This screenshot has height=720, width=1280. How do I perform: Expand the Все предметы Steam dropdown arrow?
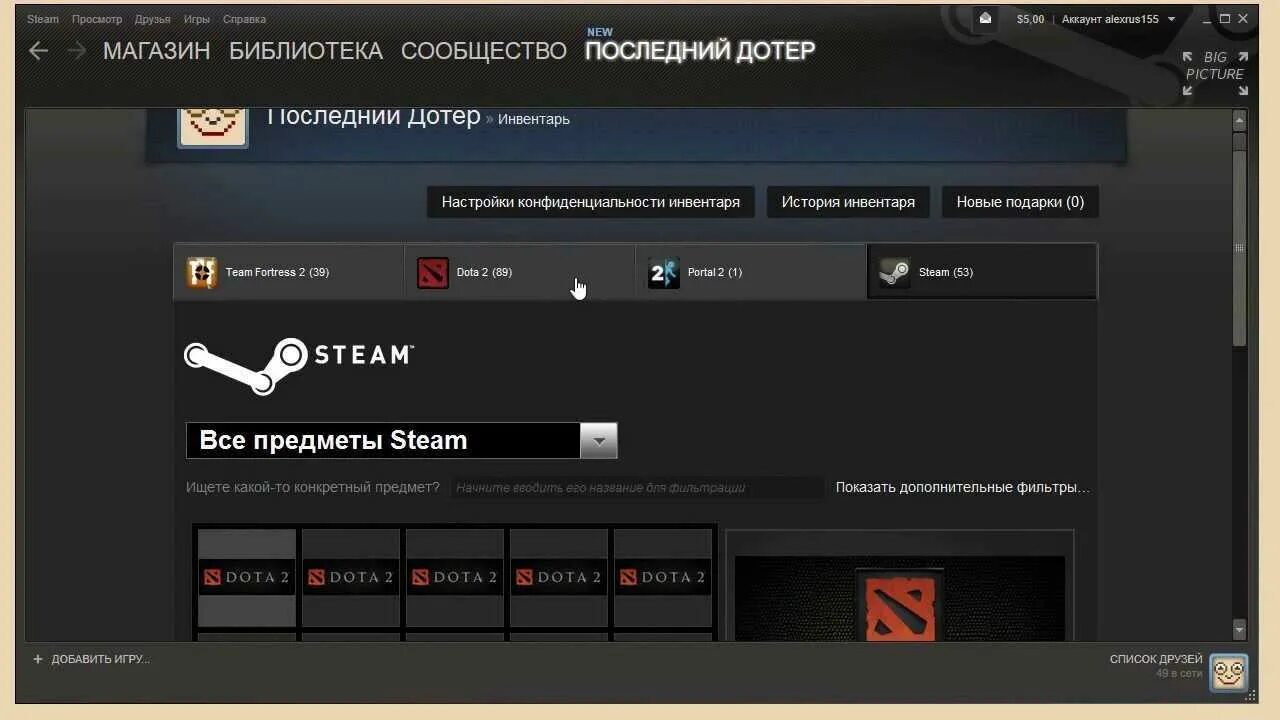tap(599, 441)
